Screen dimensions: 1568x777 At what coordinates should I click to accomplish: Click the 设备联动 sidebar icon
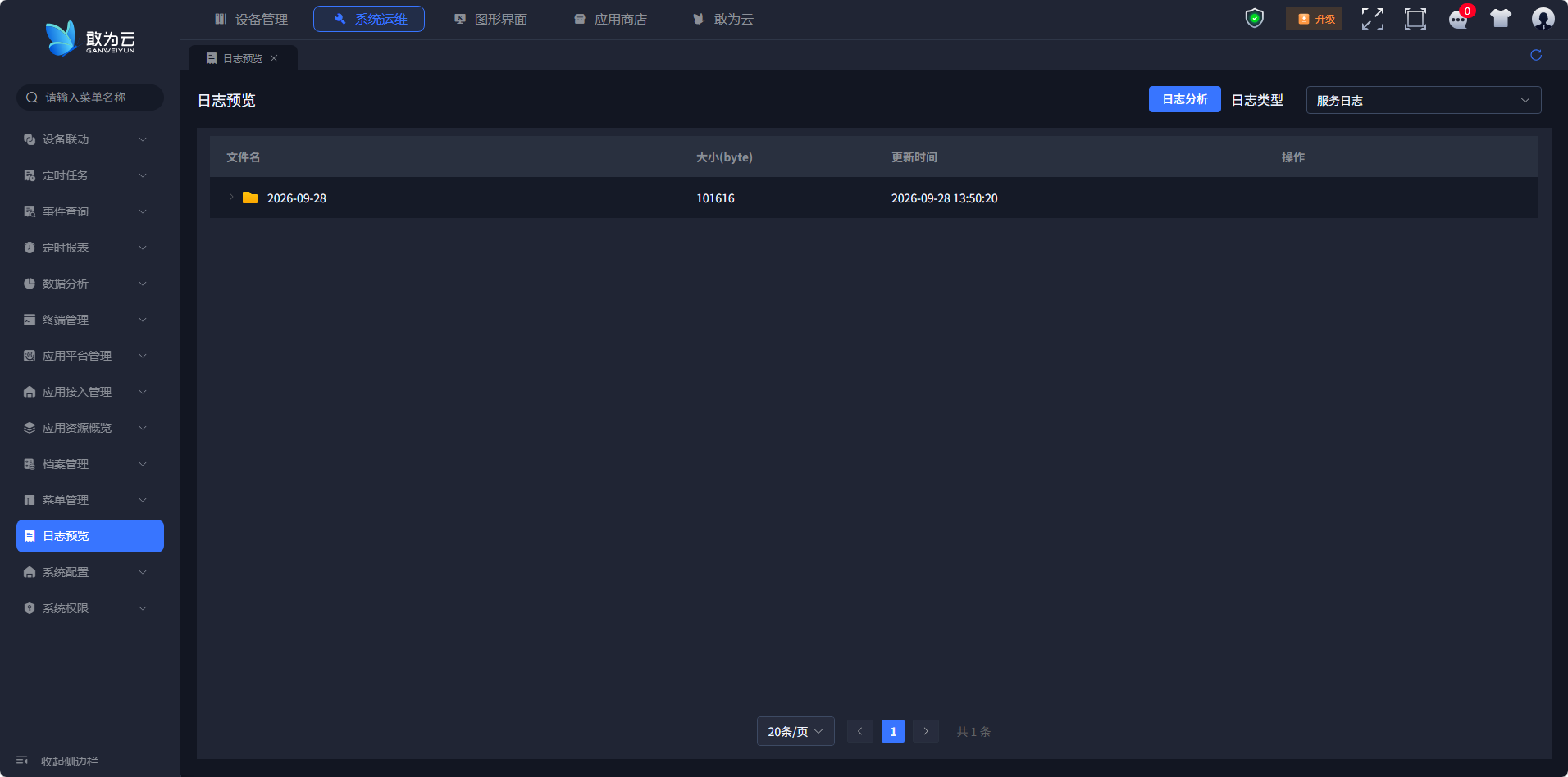30,139
